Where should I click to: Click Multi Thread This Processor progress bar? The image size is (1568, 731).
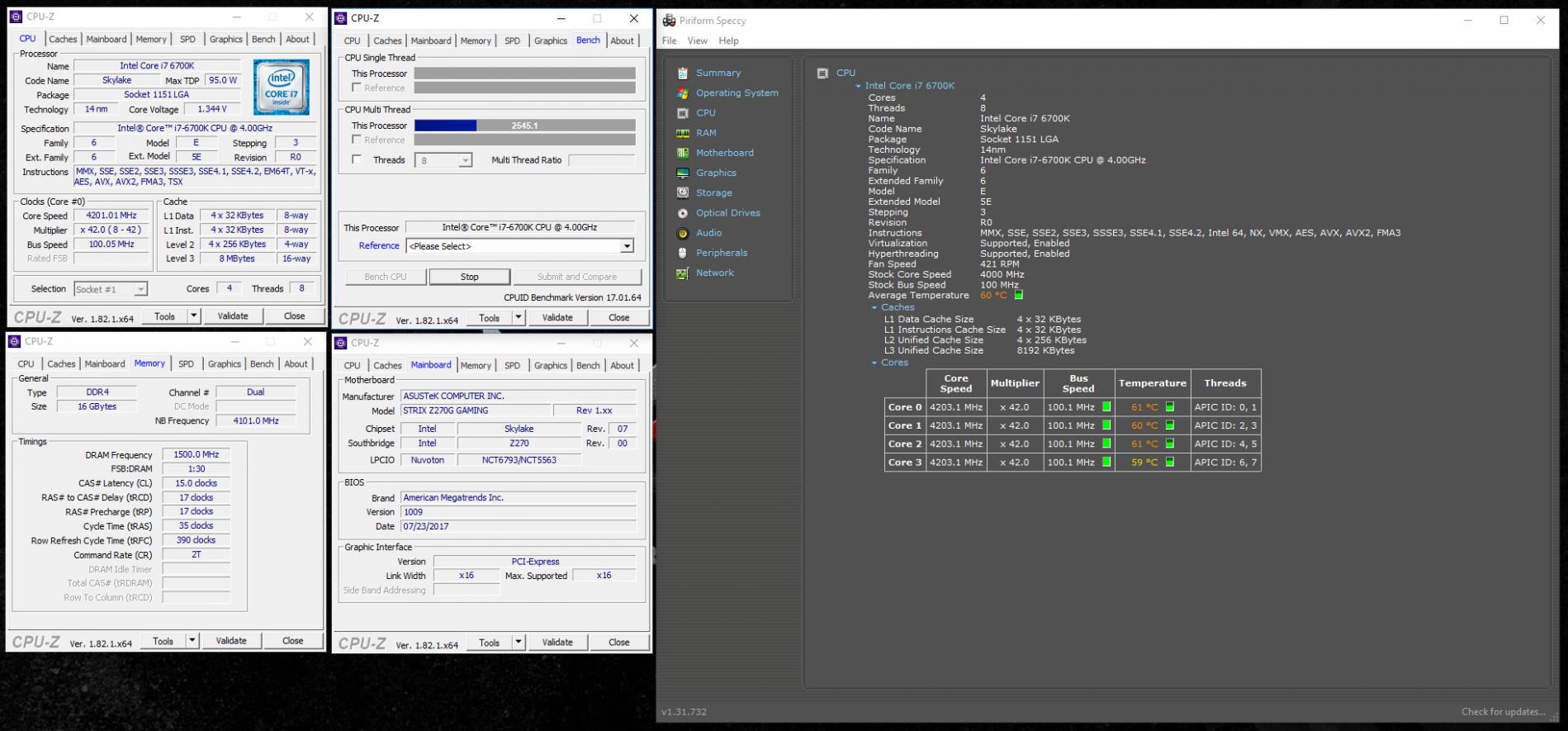(x=524, y=126)
